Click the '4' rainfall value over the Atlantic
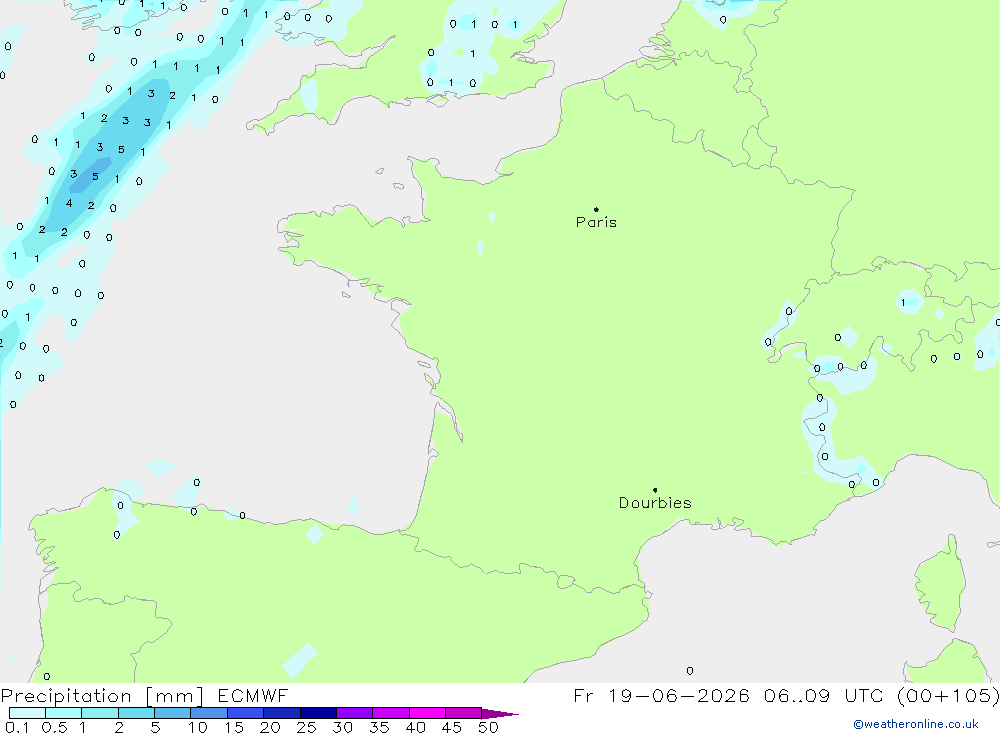 coord(69,204)
